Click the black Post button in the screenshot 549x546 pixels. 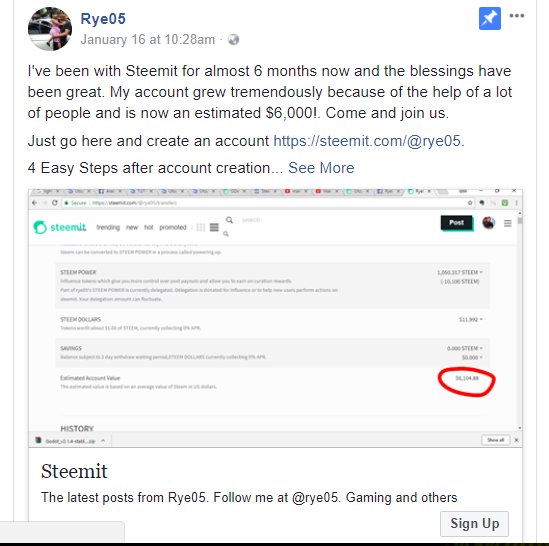456,223
